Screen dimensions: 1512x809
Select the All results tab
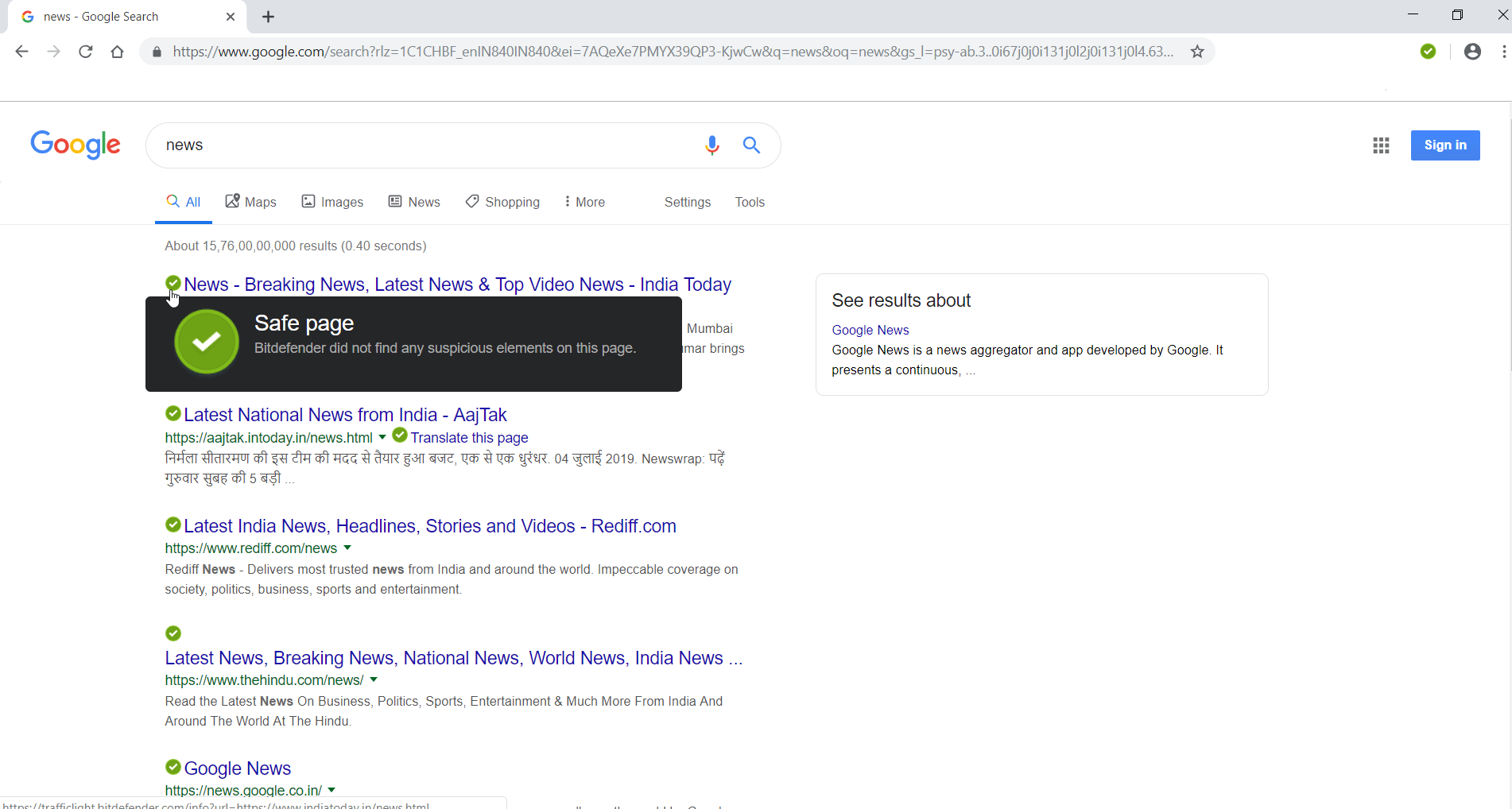pos(184,202)
